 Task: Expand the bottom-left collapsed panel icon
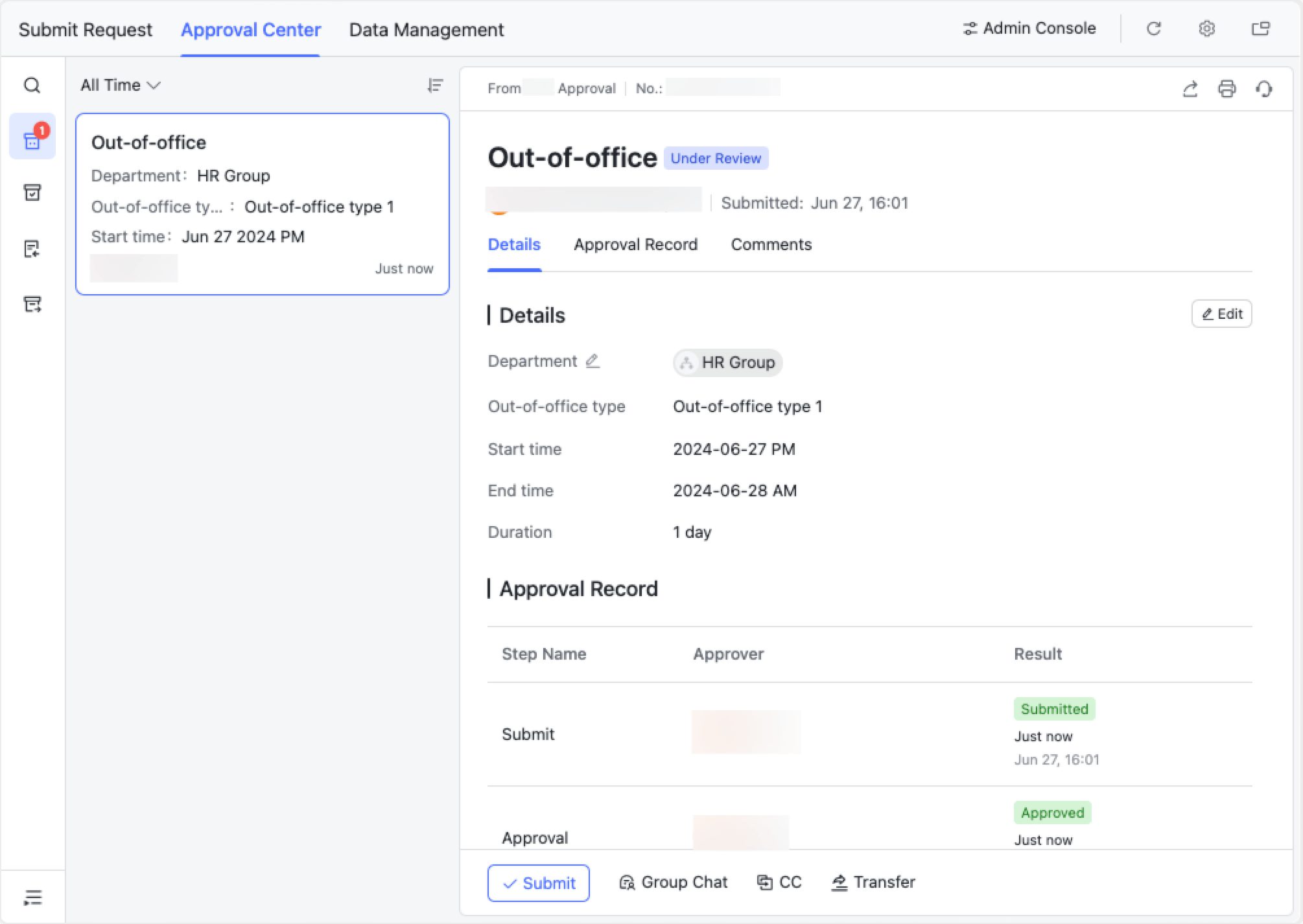pyautogui.click(x=33, y=897)
